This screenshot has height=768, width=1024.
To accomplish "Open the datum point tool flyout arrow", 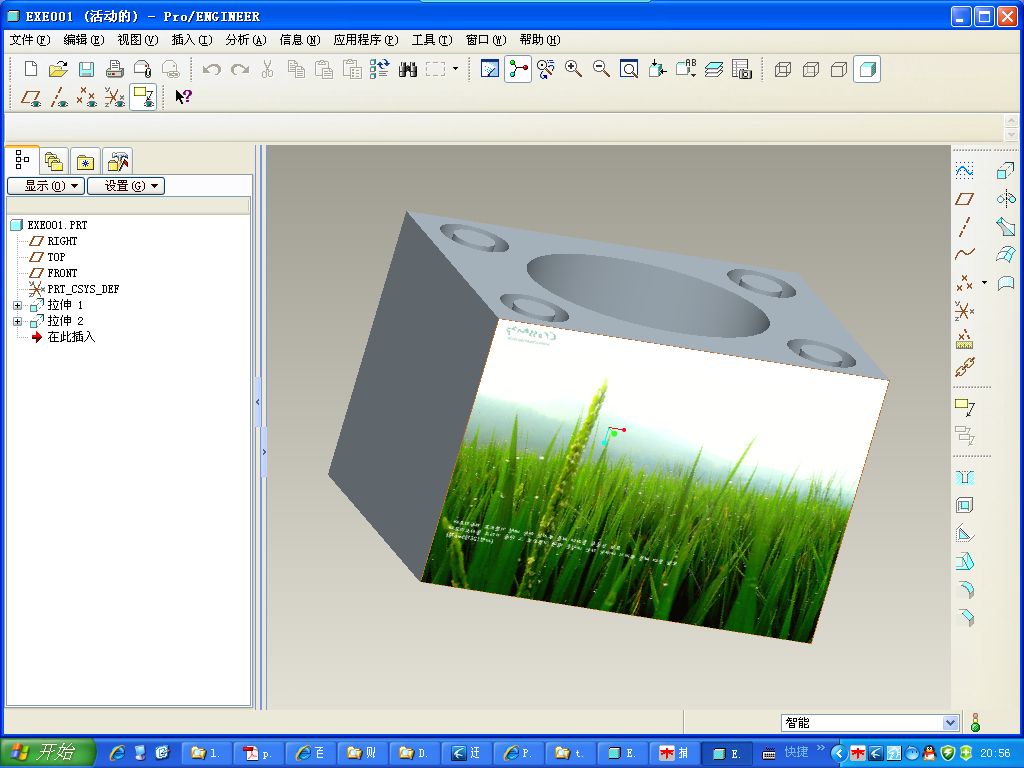I will click(985, 283).
